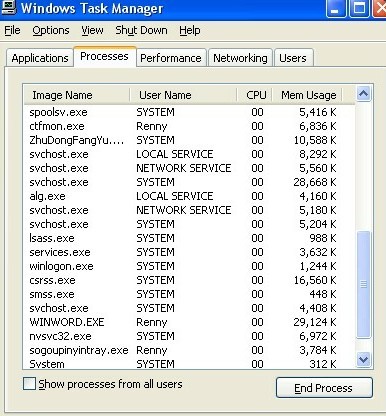Open the Networking tab
The height and width of the screenshot is (416, 386).
pyautogui.click(x=240, y=58)
